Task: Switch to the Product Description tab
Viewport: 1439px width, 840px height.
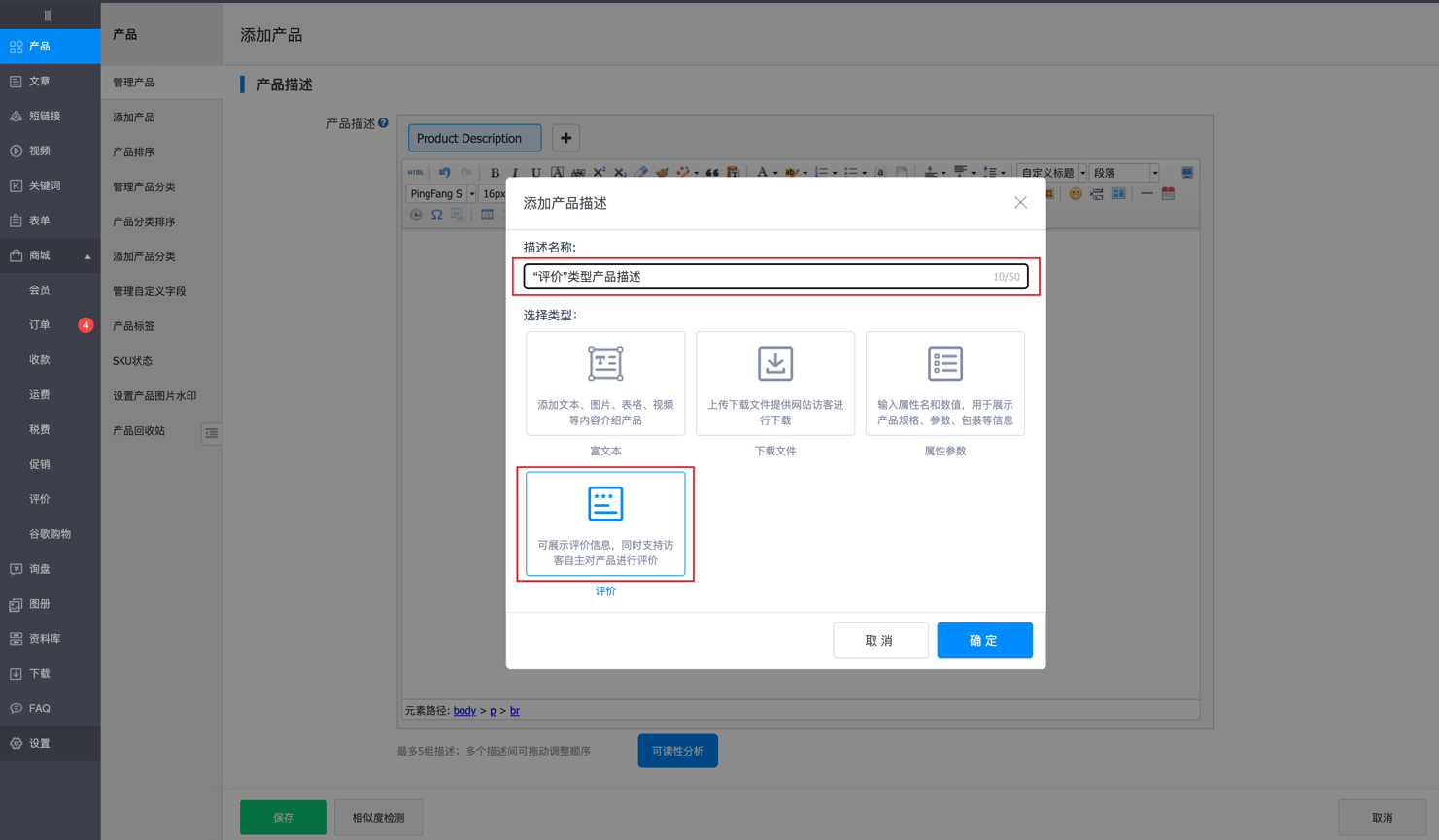Action: click(x=474, y=138)
